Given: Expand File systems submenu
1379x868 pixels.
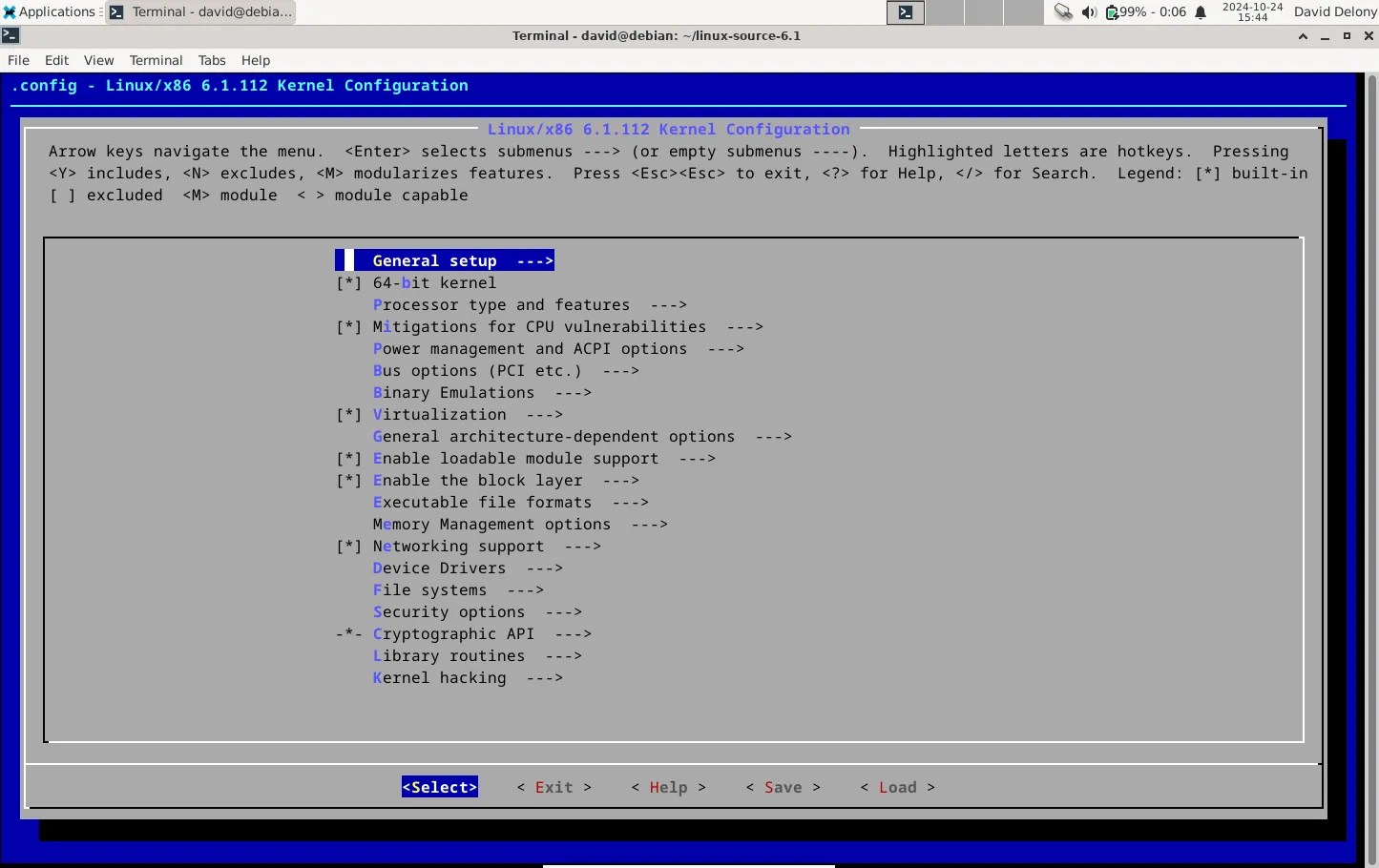Looking at the screenshot, I should click(458, 590).
